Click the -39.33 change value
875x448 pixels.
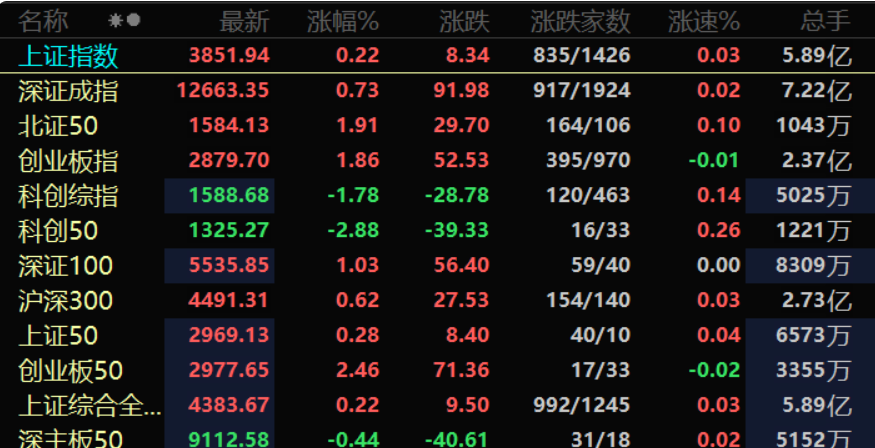tap(457, 230)
